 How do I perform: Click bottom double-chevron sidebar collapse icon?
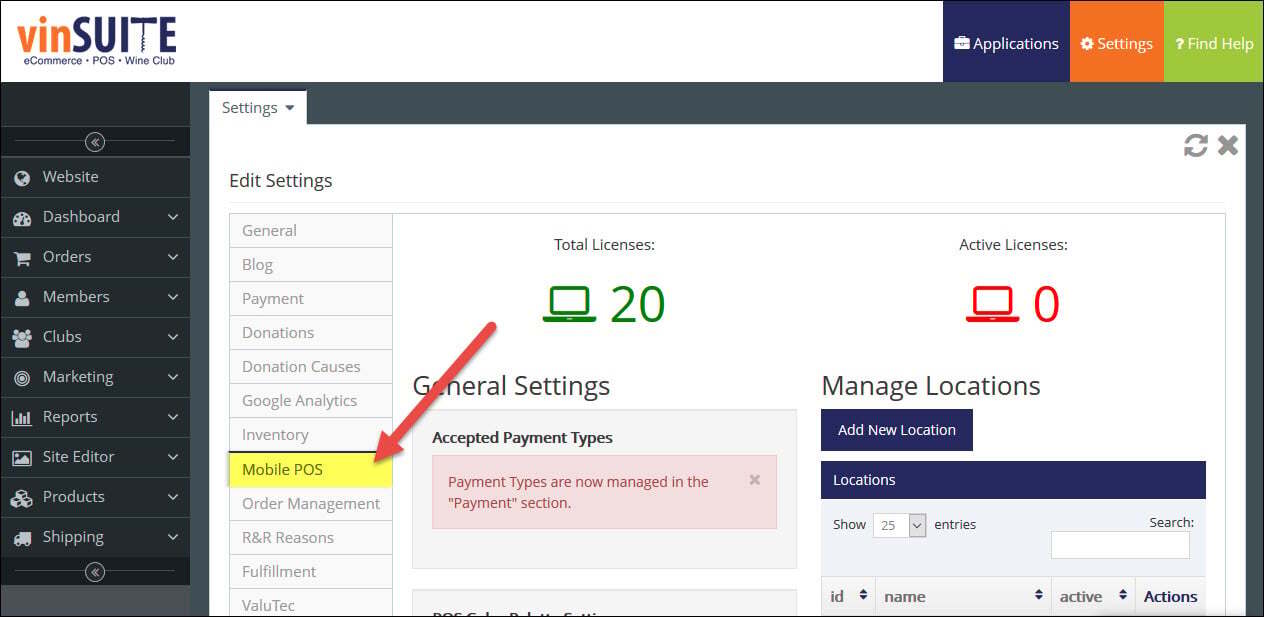click(95, 572)
